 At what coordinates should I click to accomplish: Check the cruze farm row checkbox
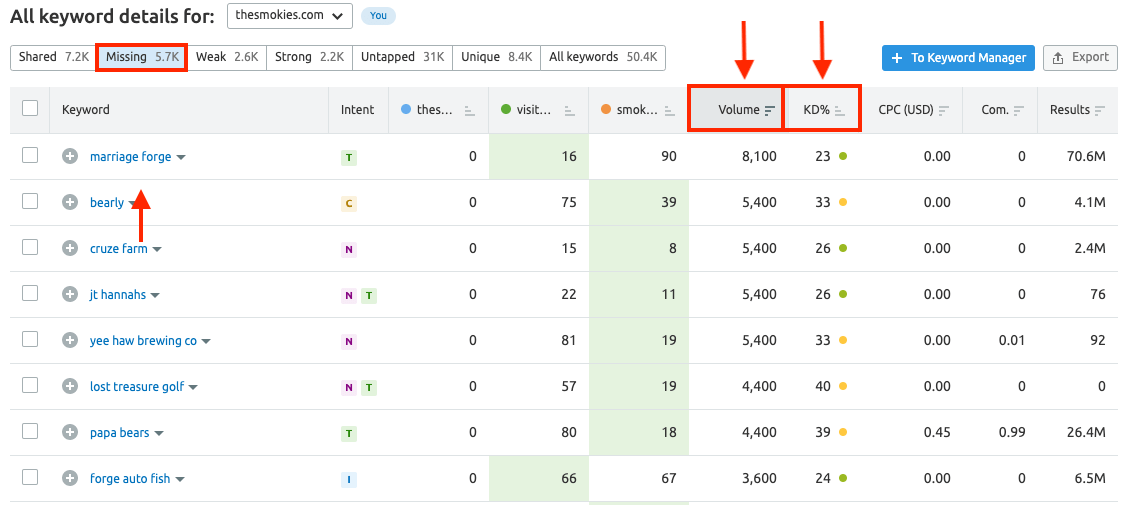pyautogui.click(x=29, y=247)
